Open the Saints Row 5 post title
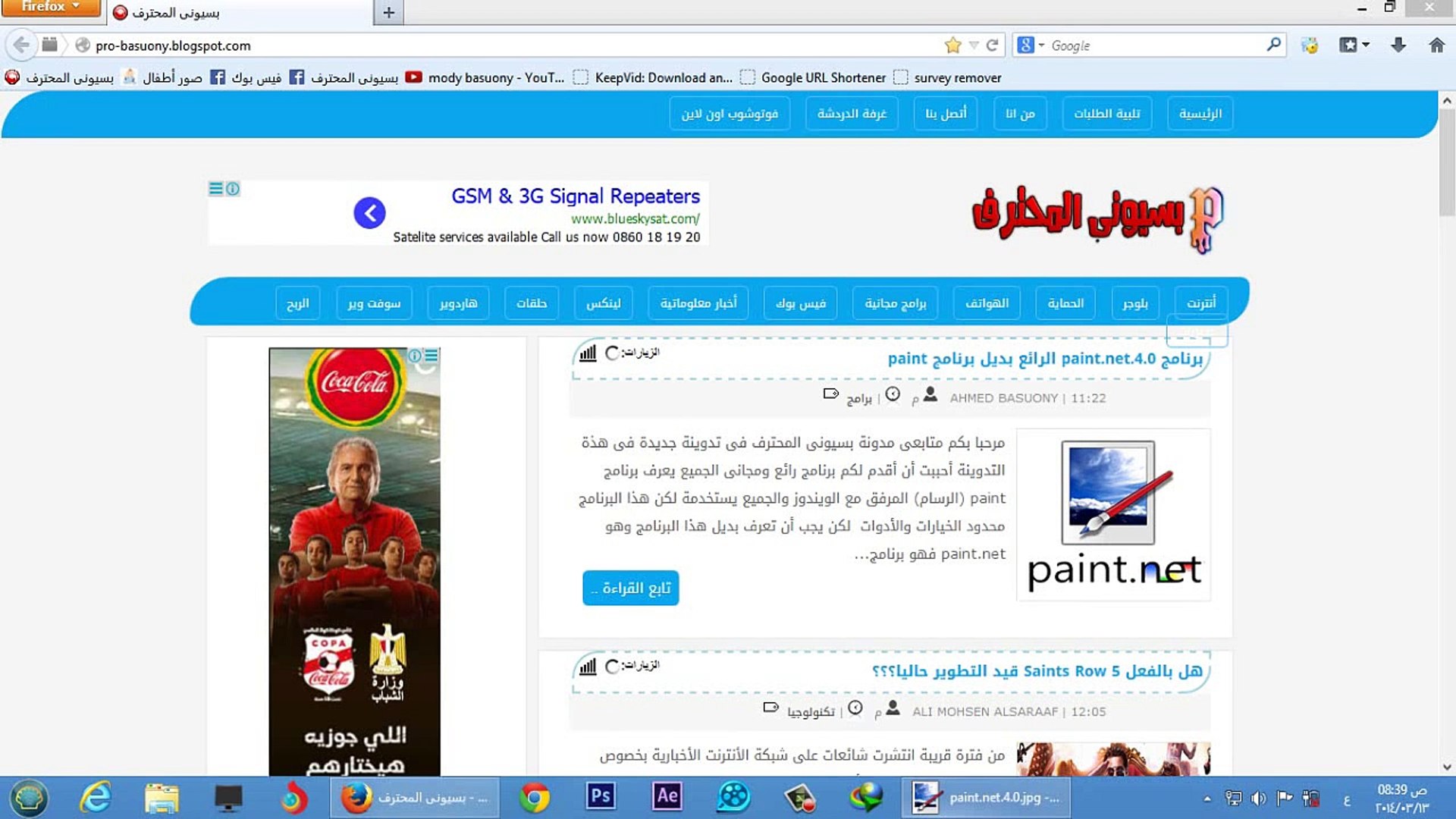The width and height of the screenshot is (1456, 819). pyautogui.click(x=1036, y=671)
